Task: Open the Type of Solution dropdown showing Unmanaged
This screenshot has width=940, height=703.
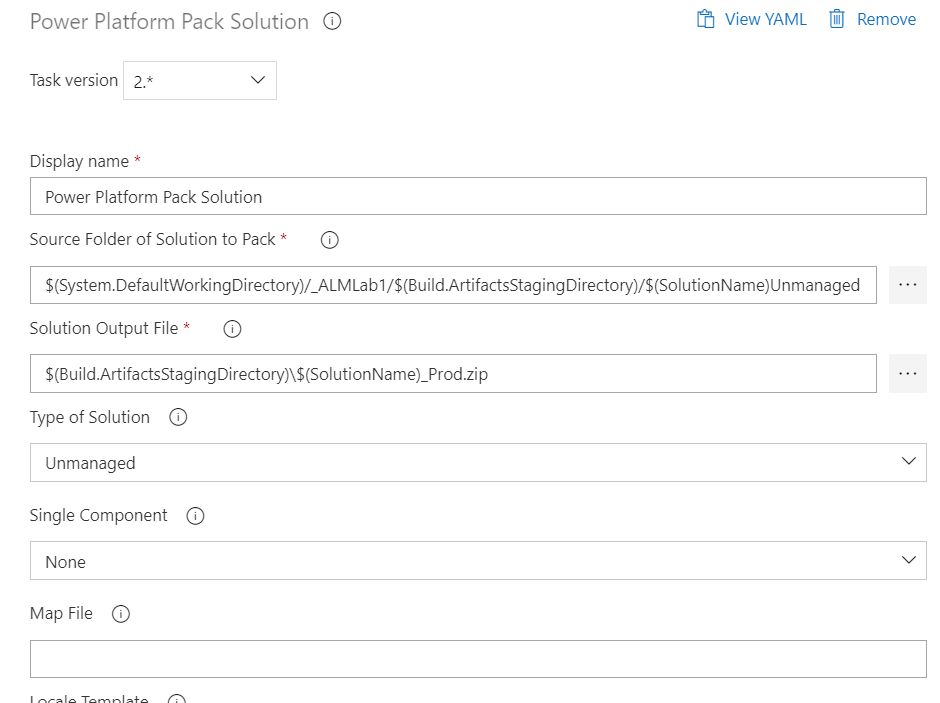Action: [x=478, y=462]
